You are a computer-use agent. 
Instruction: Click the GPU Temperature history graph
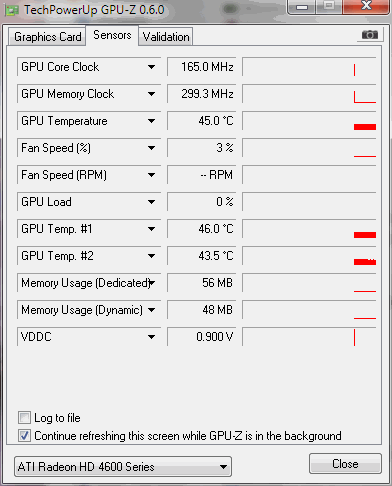[309, 121]
